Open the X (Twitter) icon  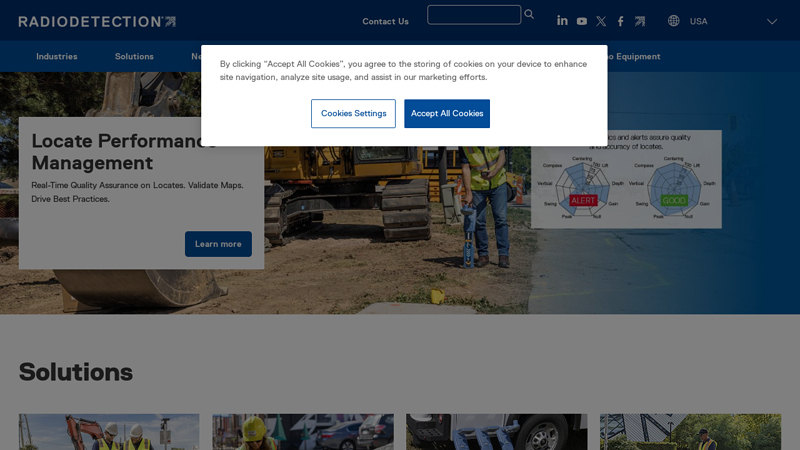601,21
